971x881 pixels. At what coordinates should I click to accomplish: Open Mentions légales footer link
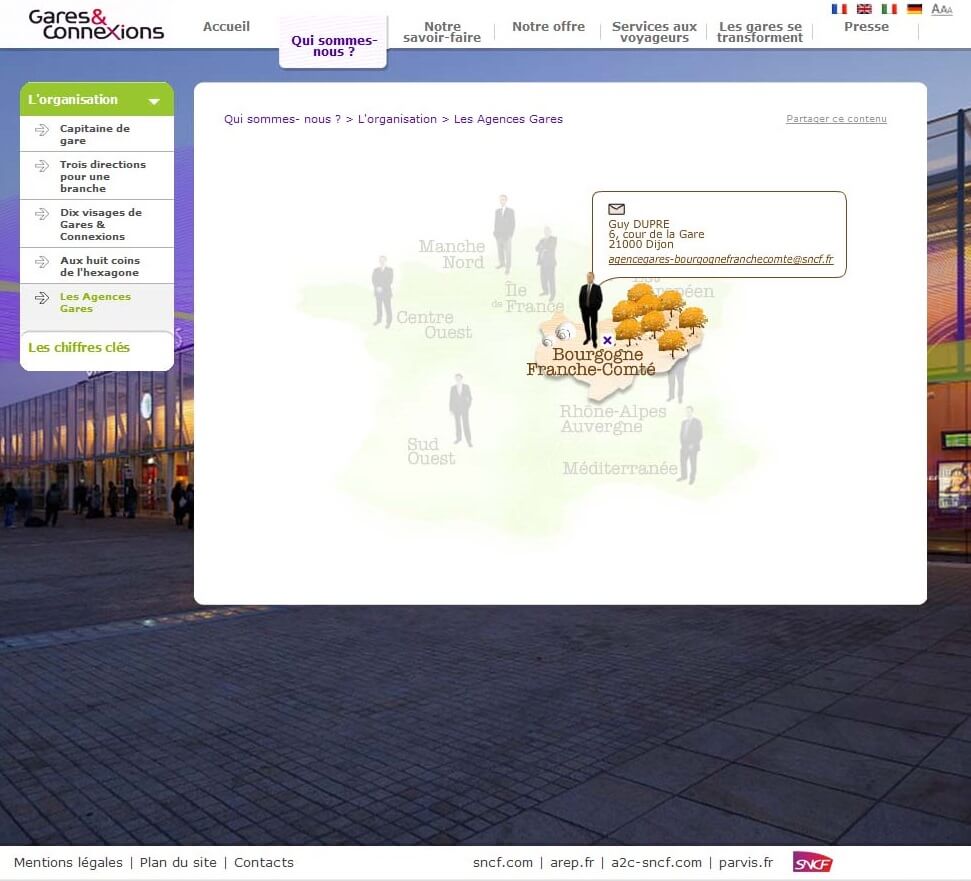point(68,862)
